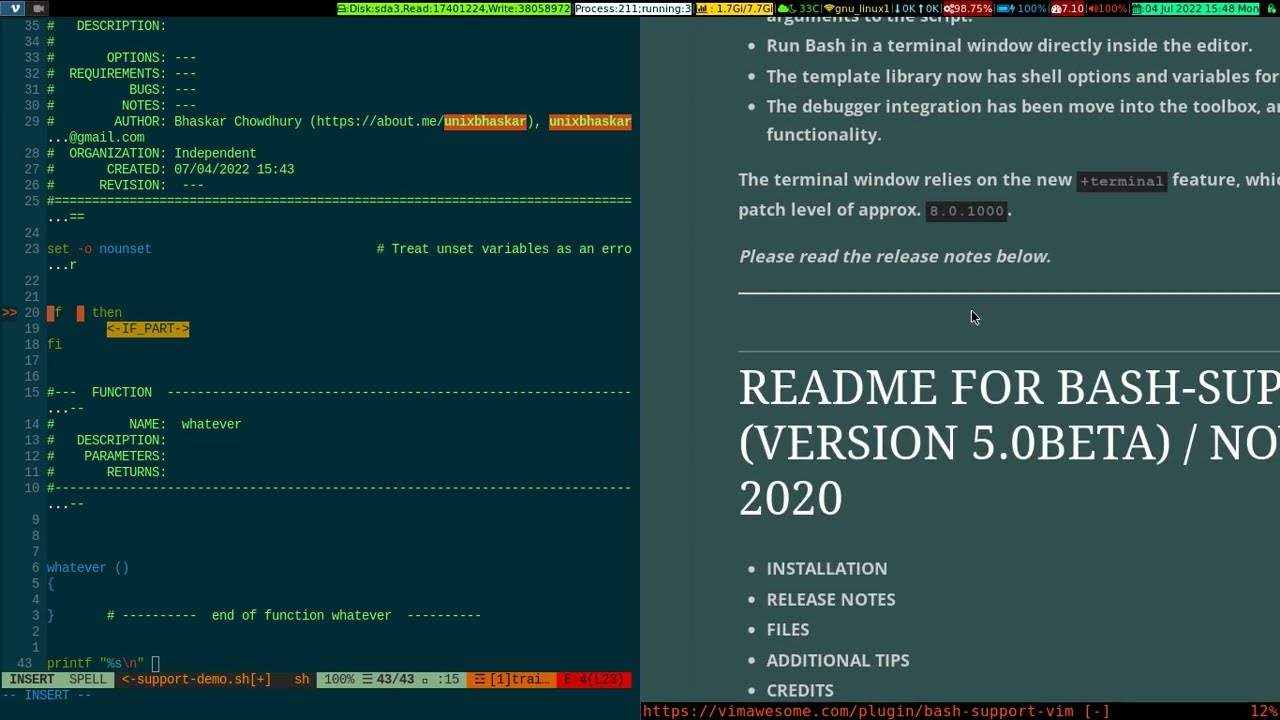Screen dimensions: 1280x720
Task: Click the trailing whitespace warning segment
Action: (512, 679)
